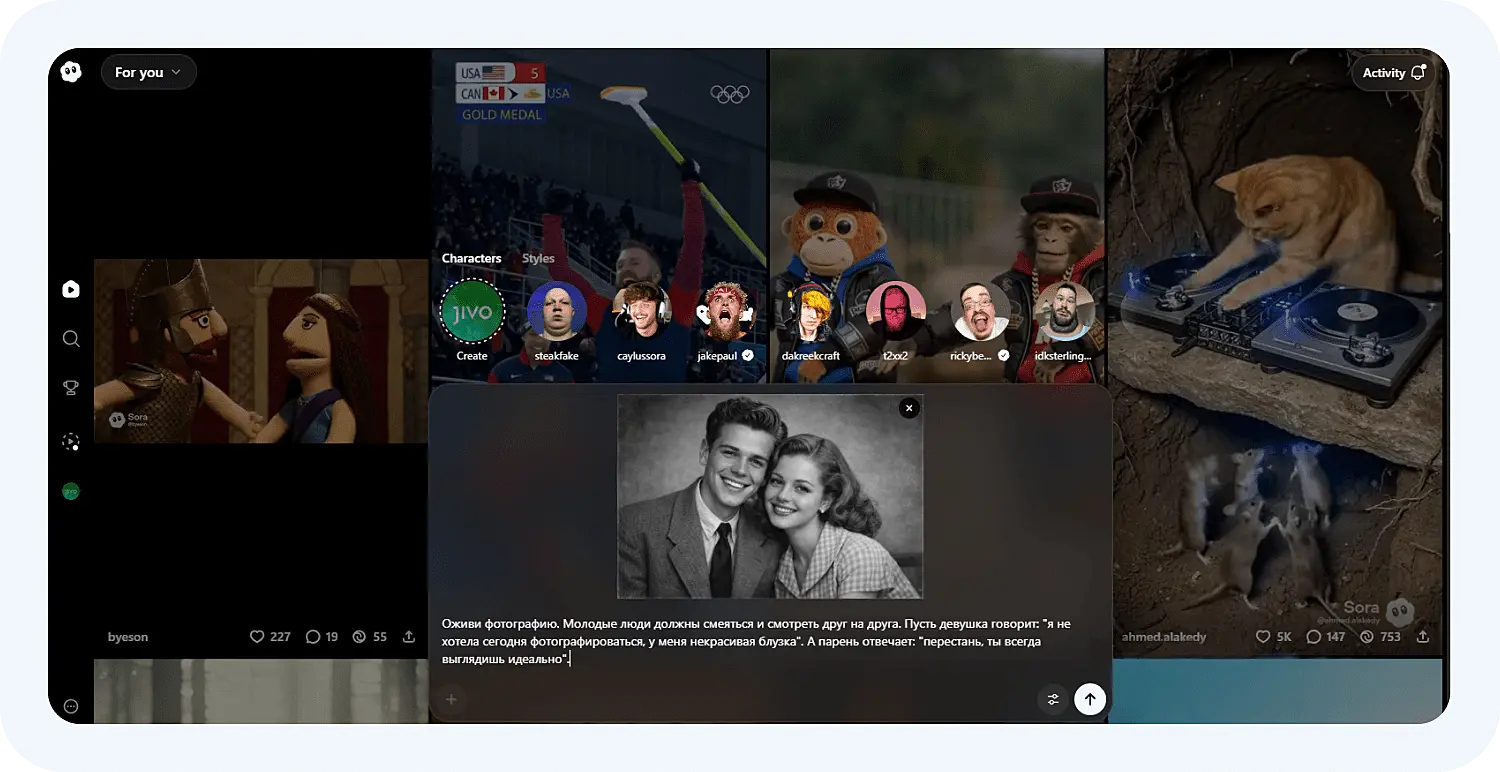Share ahmed.alakedy's post
Viewport: 1500px width, 772px height.
tap(1423, 637)
